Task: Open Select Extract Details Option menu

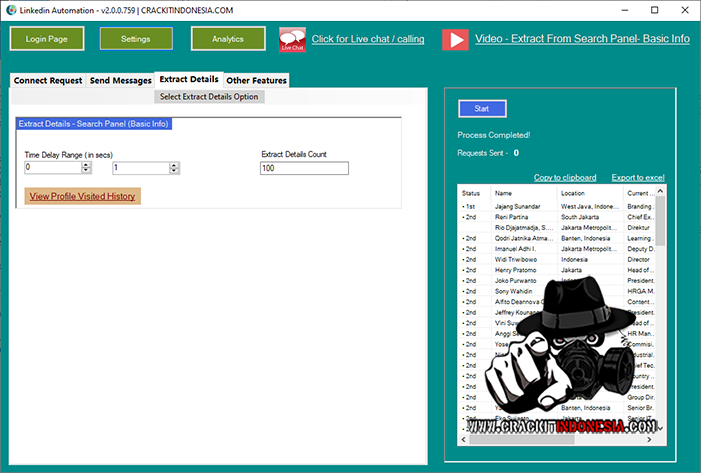Action: 209,97
